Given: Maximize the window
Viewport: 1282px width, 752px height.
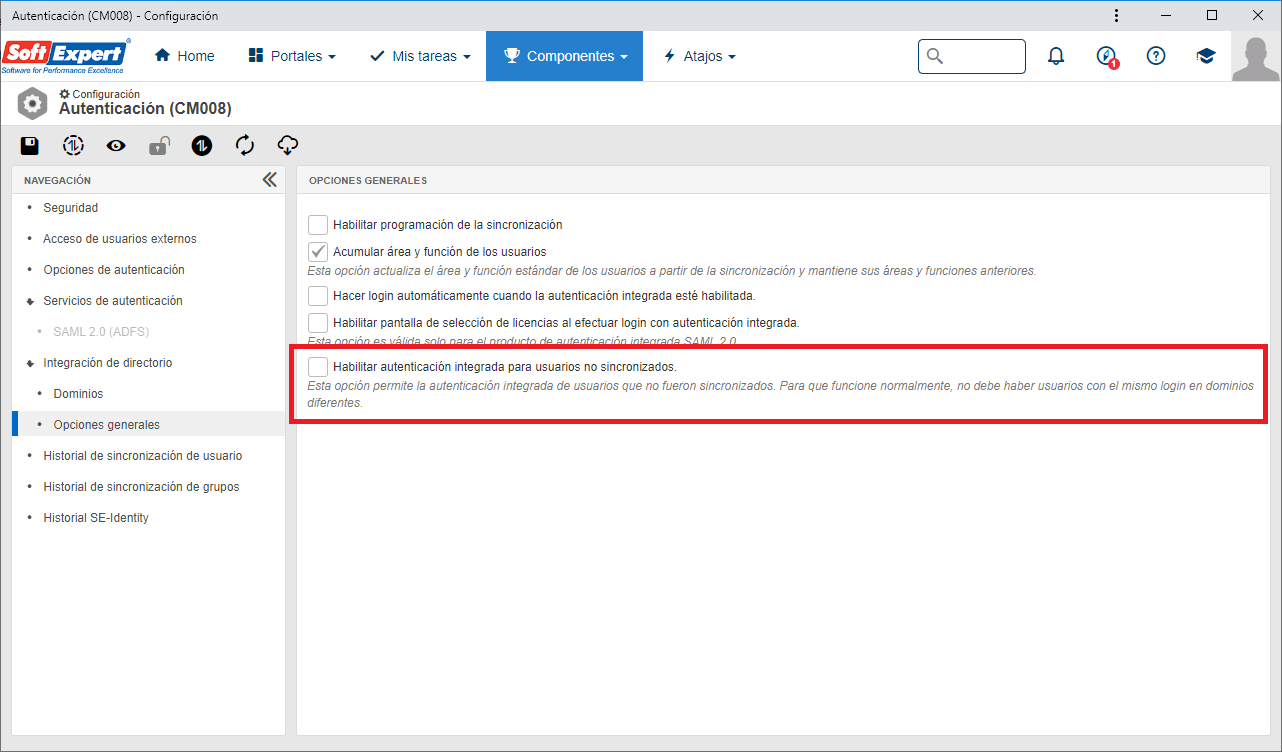Looking at the screenshot, I should click(1212, 15).
